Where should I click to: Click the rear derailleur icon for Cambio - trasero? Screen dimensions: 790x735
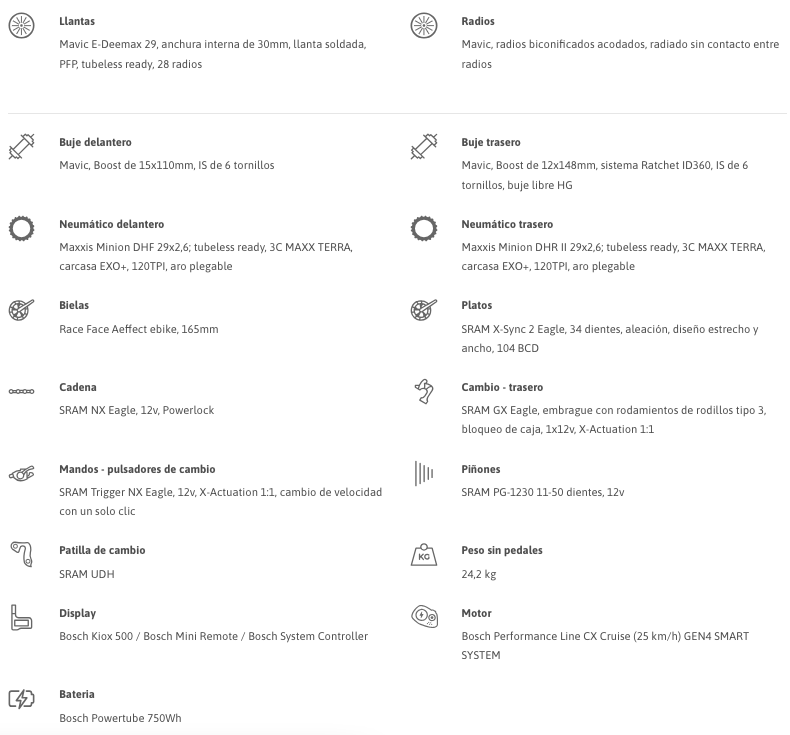(424, 391)
